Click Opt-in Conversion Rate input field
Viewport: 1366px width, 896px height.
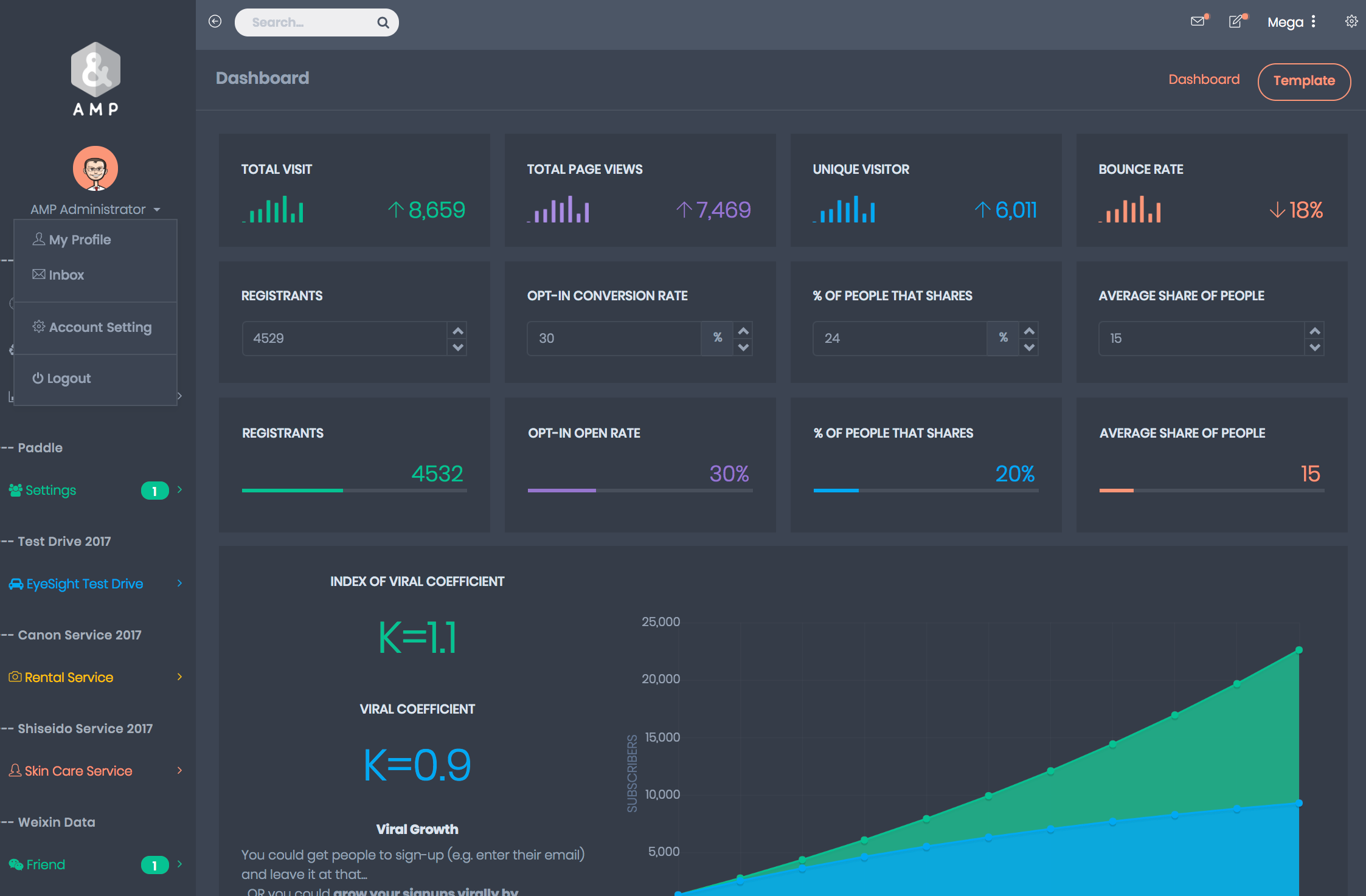(614, 339)
